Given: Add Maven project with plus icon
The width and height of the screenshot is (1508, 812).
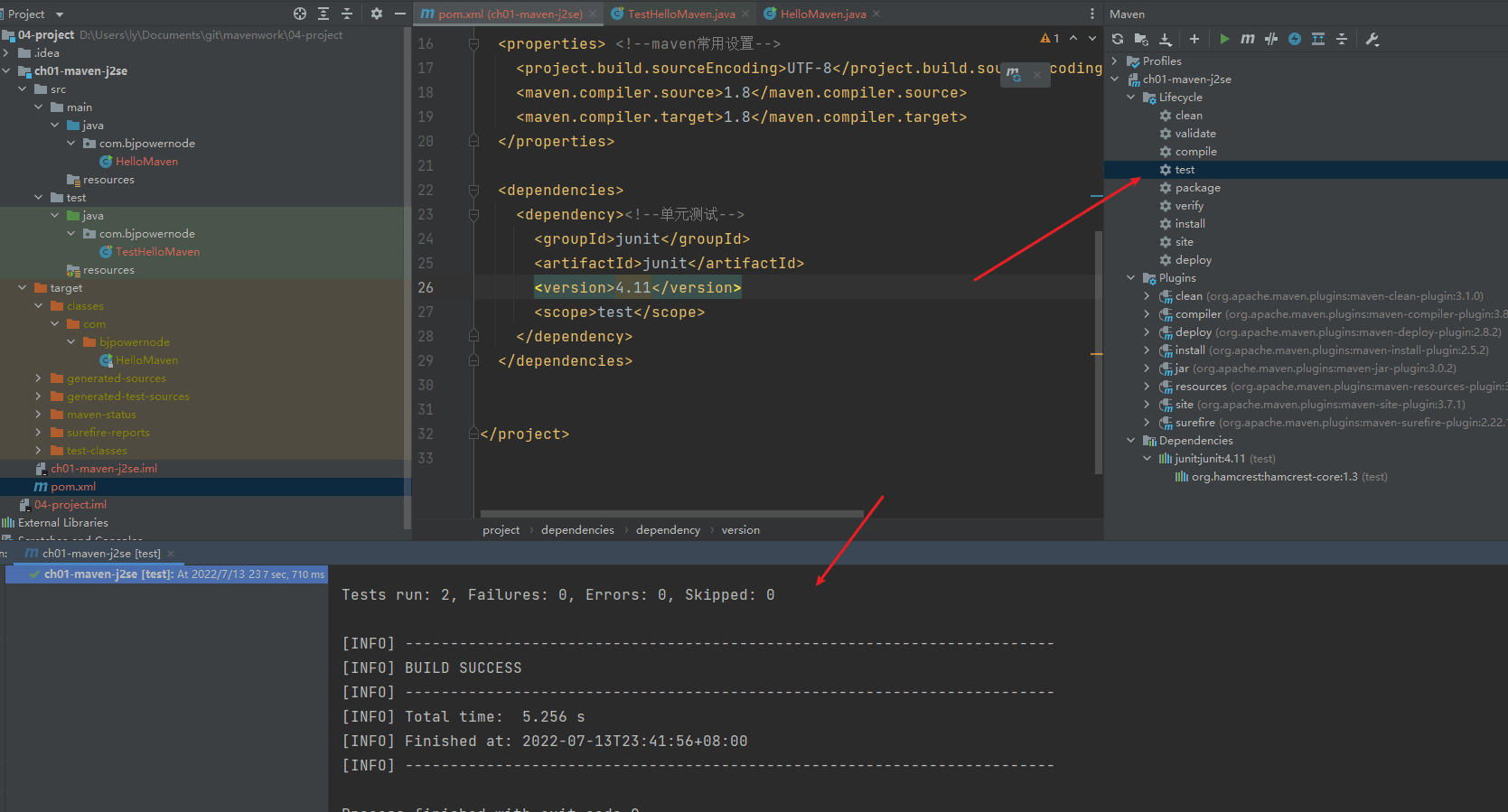Looking at the screenshot, I should [1194, 39].
